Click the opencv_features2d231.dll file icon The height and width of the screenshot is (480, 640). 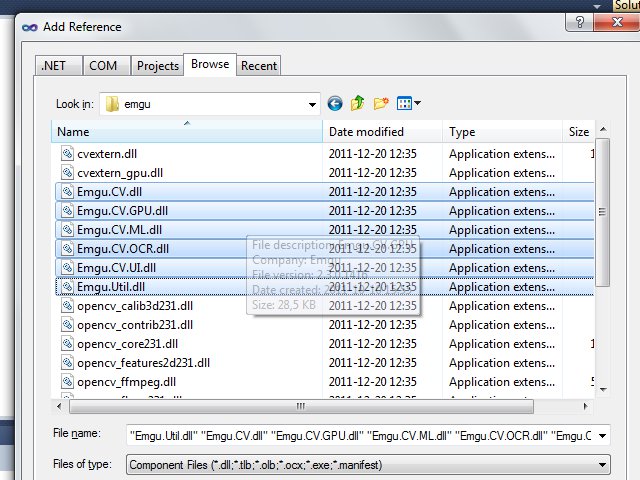coord(67,363)
